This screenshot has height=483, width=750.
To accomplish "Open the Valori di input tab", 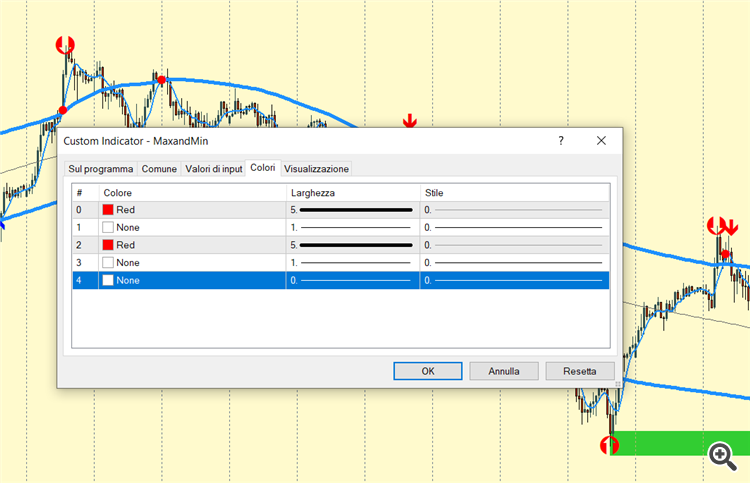I will coord(214,169).
